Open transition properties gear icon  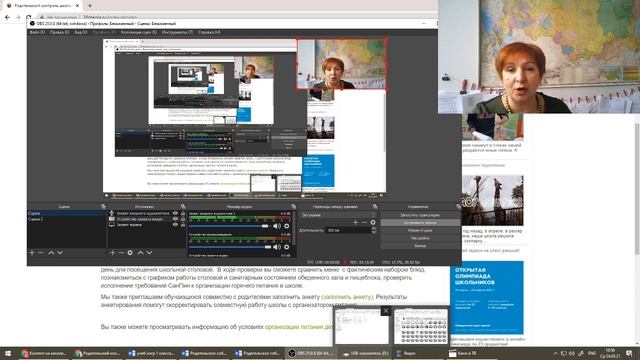pos(373,222)
